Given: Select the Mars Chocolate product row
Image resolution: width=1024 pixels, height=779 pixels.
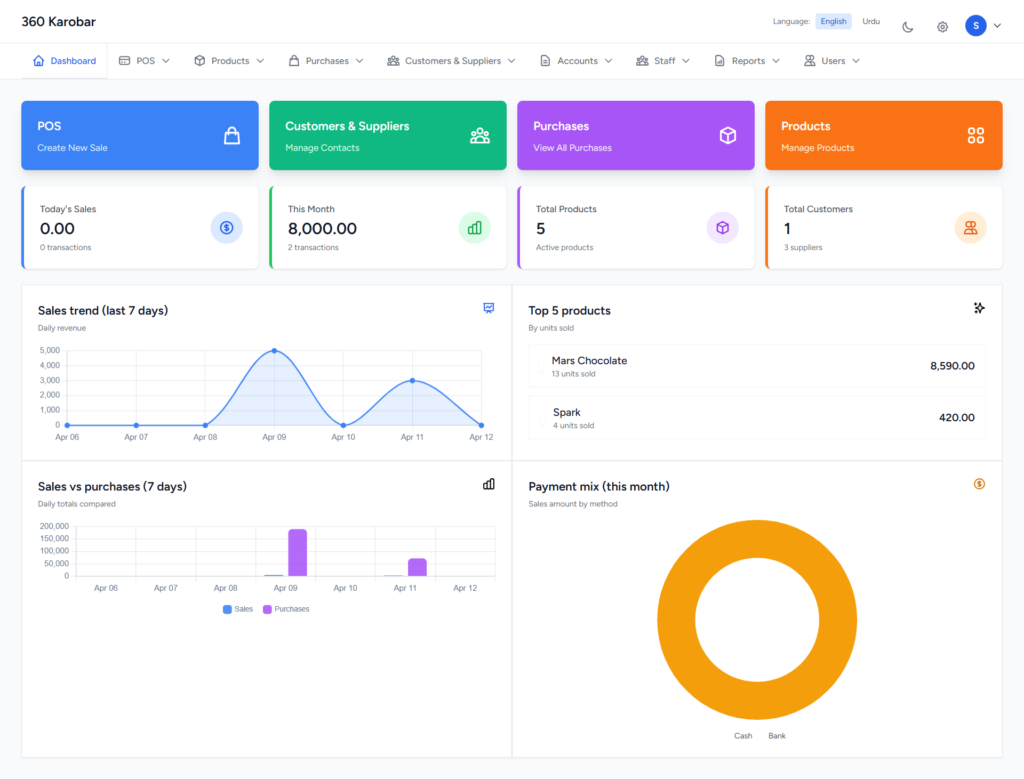Looking at the screenshot, I should (756, 366).
